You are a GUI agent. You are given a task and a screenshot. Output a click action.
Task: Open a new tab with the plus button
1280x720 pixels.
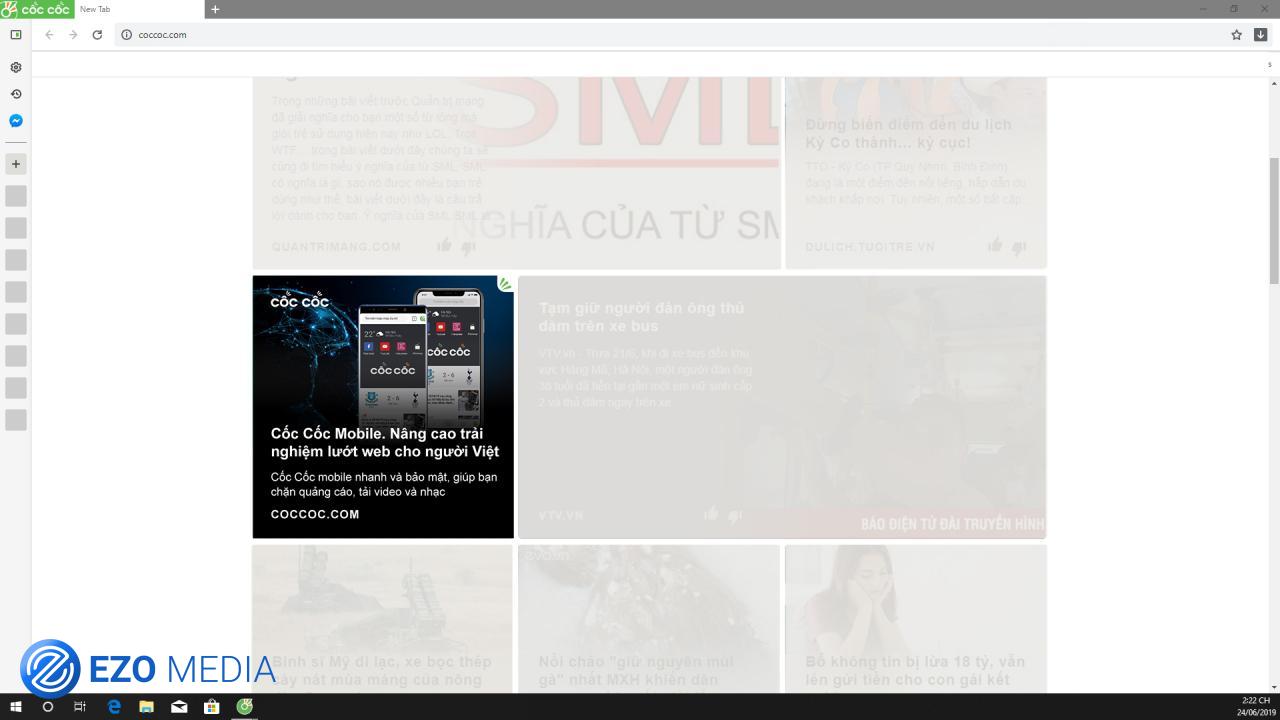[x=215, y=9]
